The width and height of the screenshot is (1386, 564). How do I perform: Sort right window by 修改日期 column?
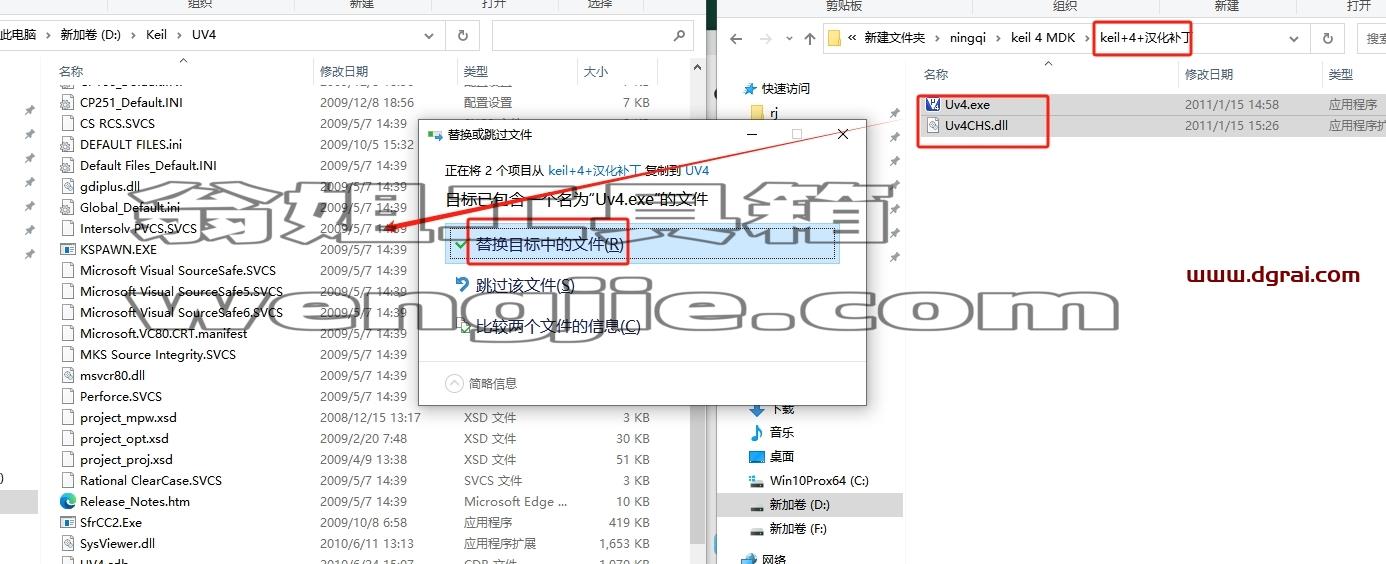1209,75
